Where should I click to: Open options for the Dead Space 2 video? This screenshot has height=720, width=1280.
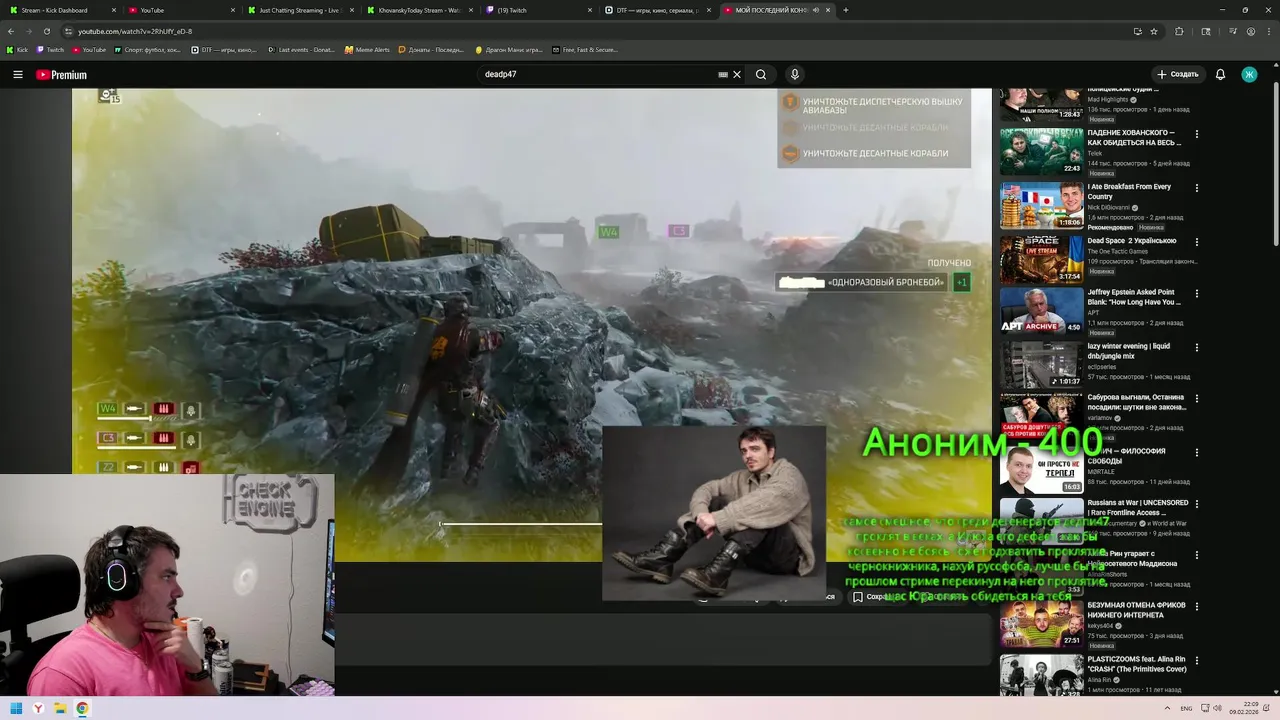click(x=1196, y=242)
